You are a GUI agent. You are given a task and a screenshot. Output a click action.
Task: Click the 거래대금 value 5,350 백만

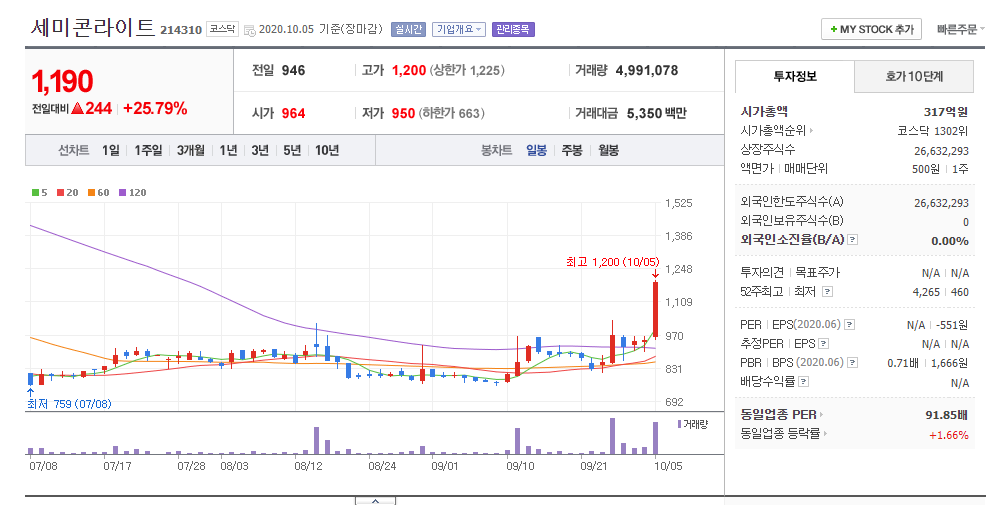click(657, 113)
